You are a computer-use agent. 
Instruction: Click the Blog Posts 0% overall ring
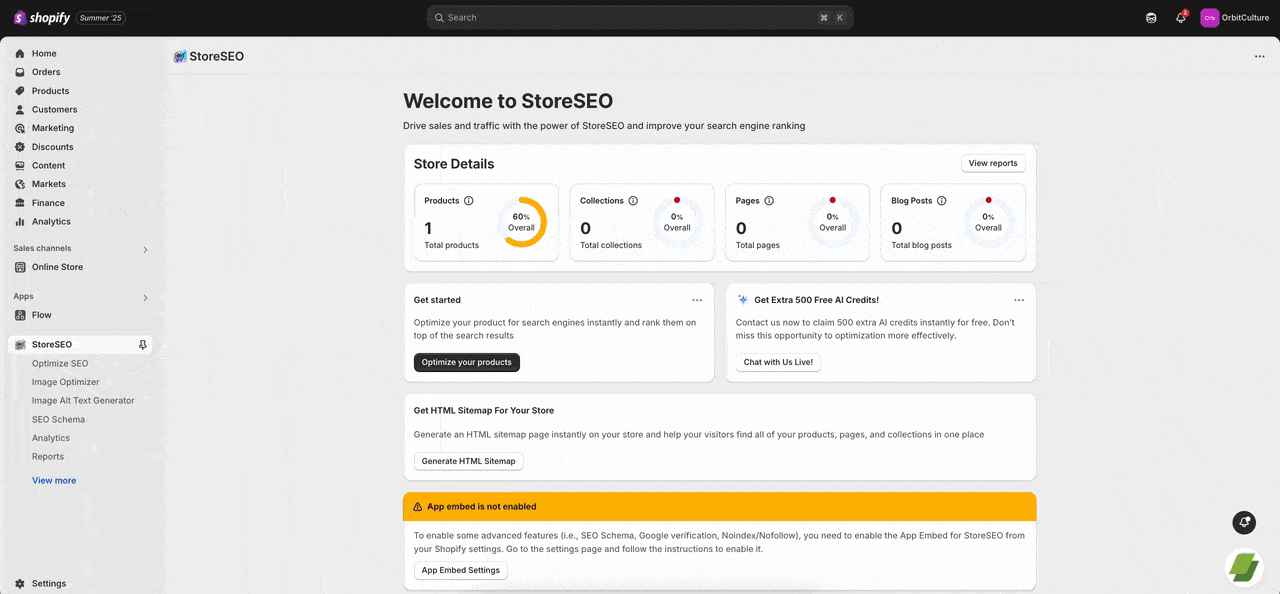[988, 222]
